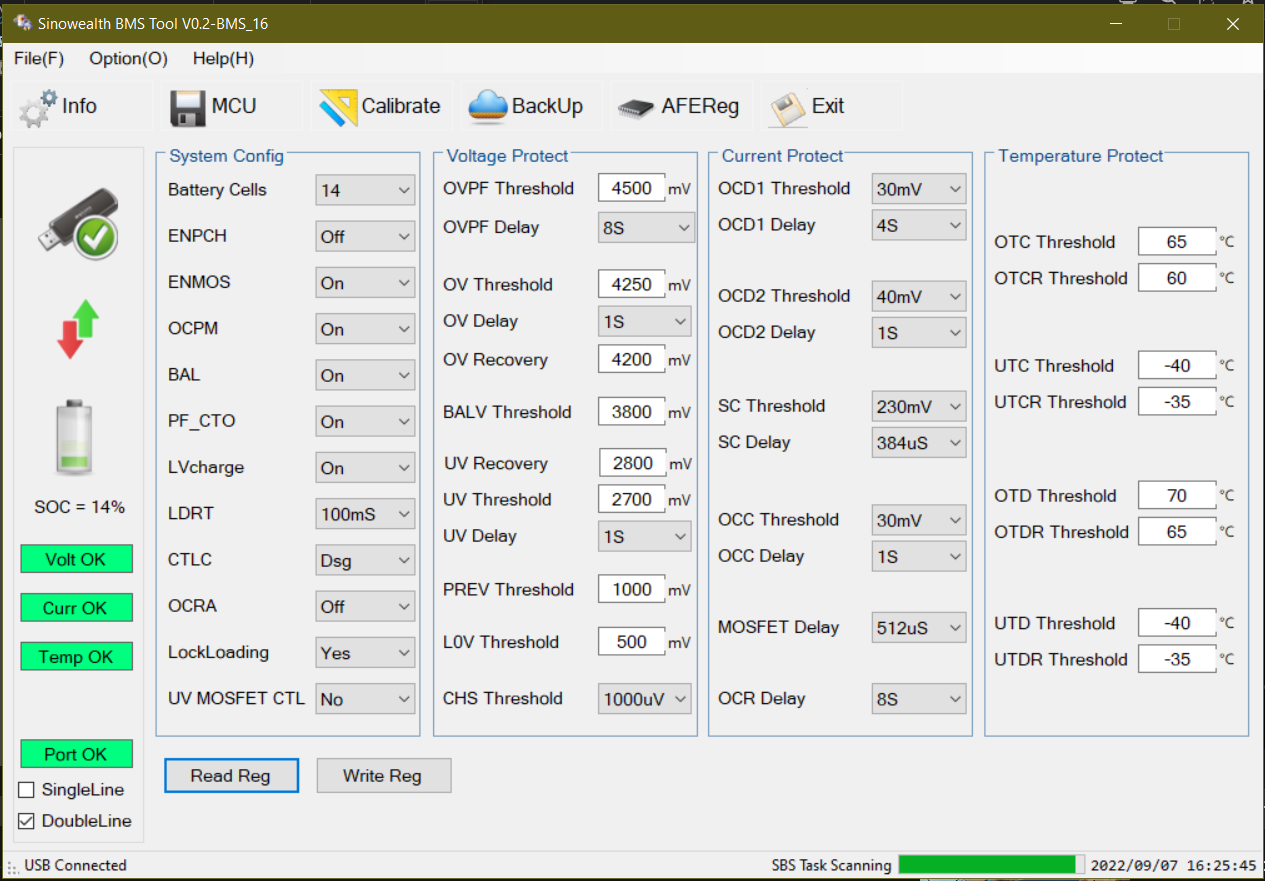
Task: Open the Info panel via gear icon
Action: [38, 106]
